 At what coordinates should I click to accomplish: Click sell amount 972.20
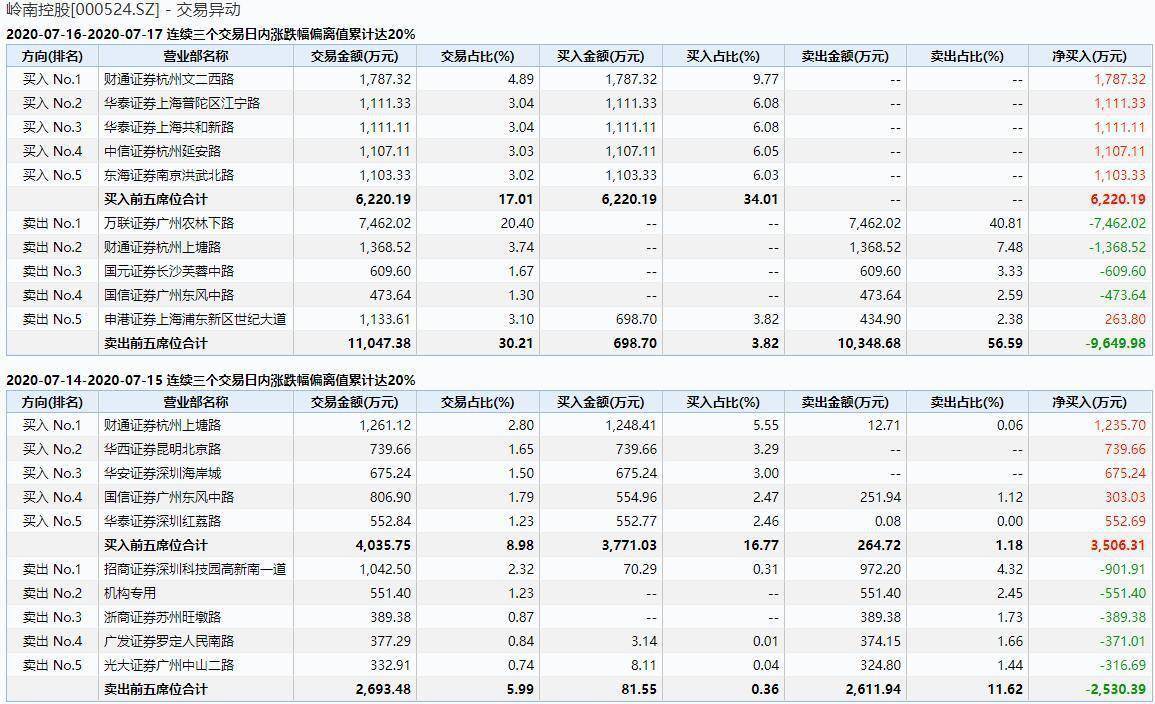[x=880, y=569]
